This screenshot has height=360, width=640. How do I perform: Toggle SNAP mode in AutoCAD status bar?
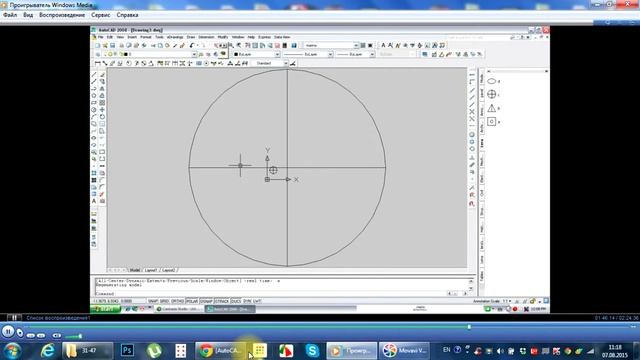[153, 301]
